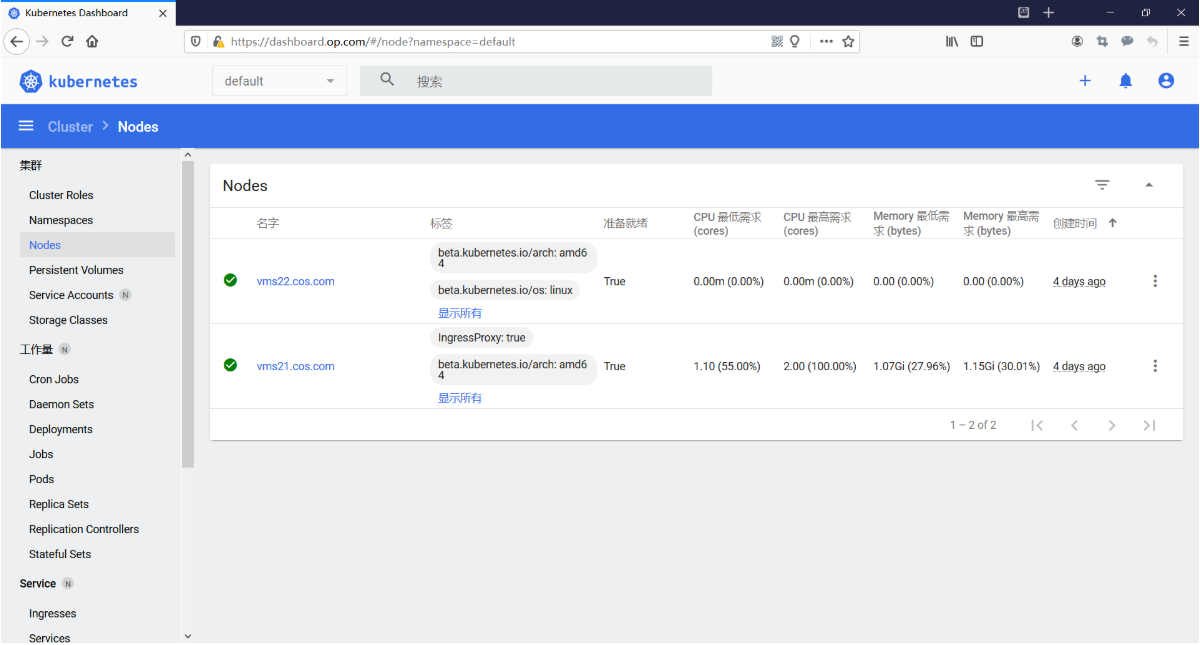This screenshot has height=645, width=1200.
Task: Click the IngressProxy: true label chip
Action: pos(481,338)
